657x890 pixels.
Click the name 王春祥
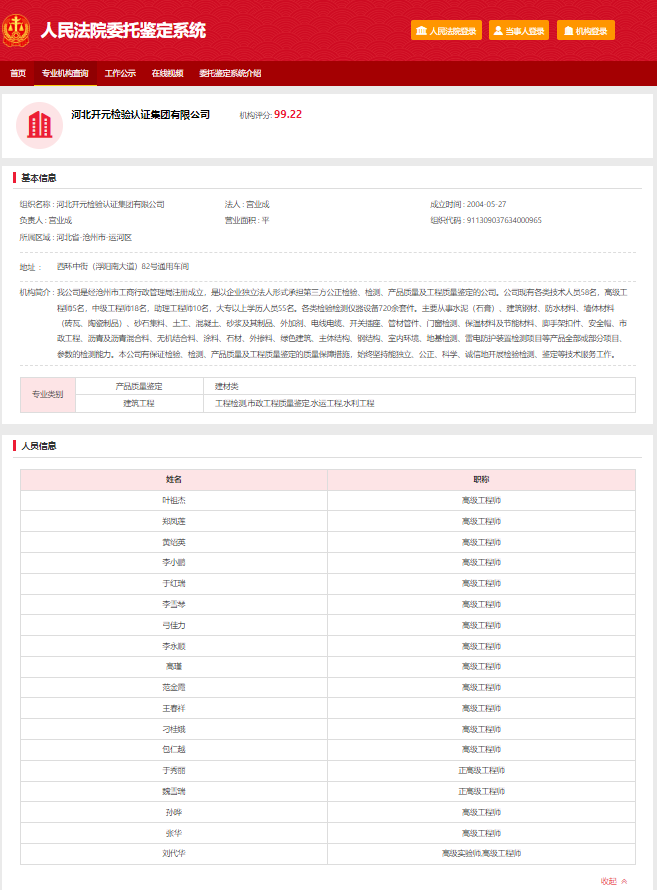(x=174, y=708)
